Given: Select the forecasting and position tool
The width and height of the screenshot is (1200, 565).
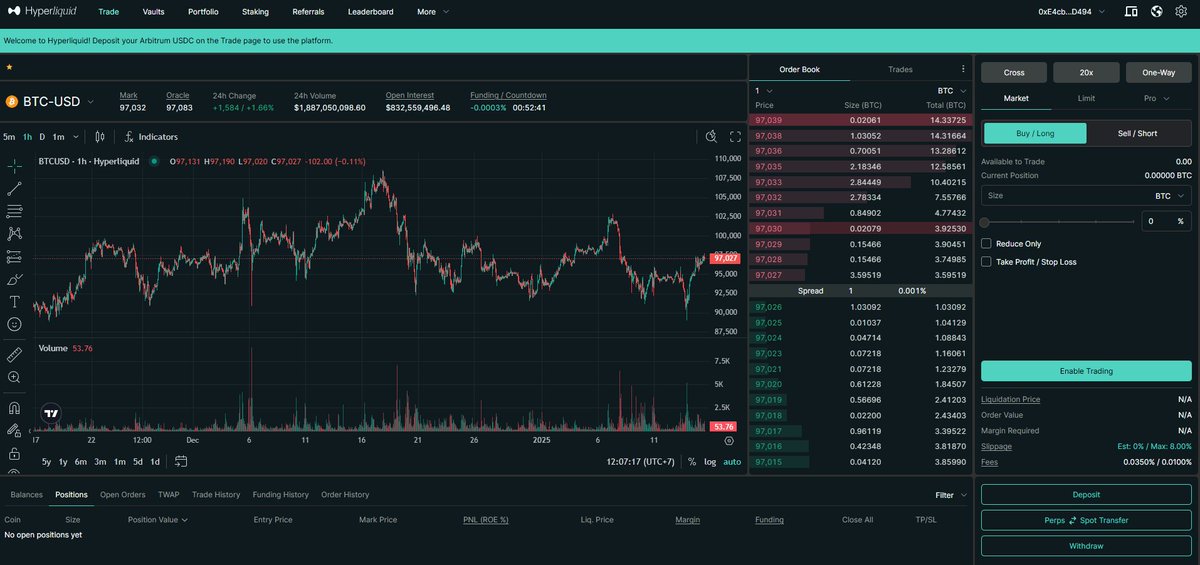Looking at the screenshot, I should tap(14, 256).
